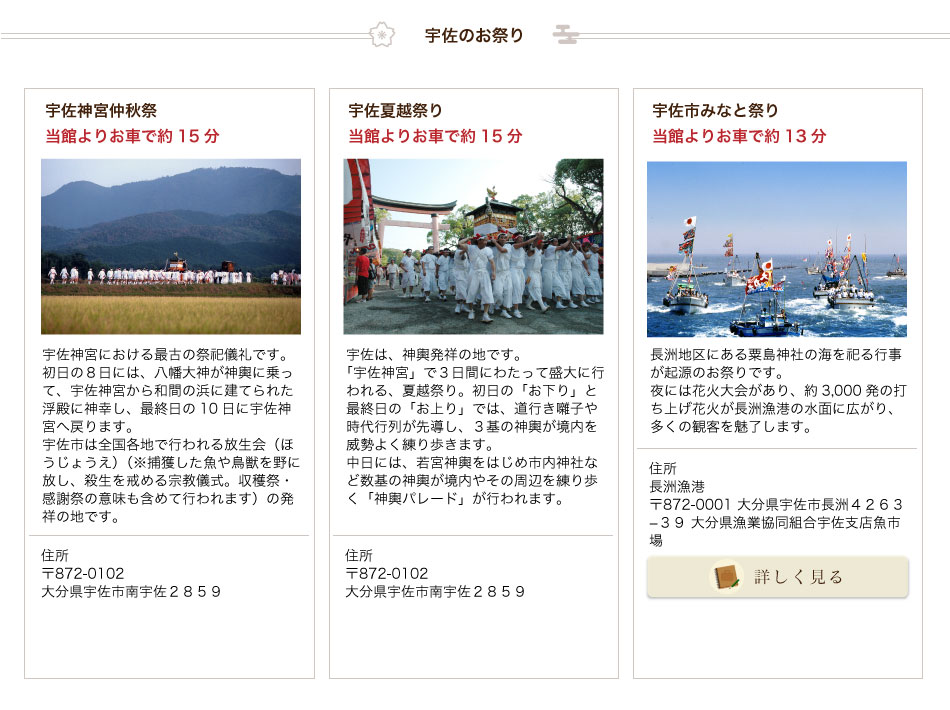The image size is (950, 710).
Task: Open the decorated fishing boats photo
Action: 777,249
